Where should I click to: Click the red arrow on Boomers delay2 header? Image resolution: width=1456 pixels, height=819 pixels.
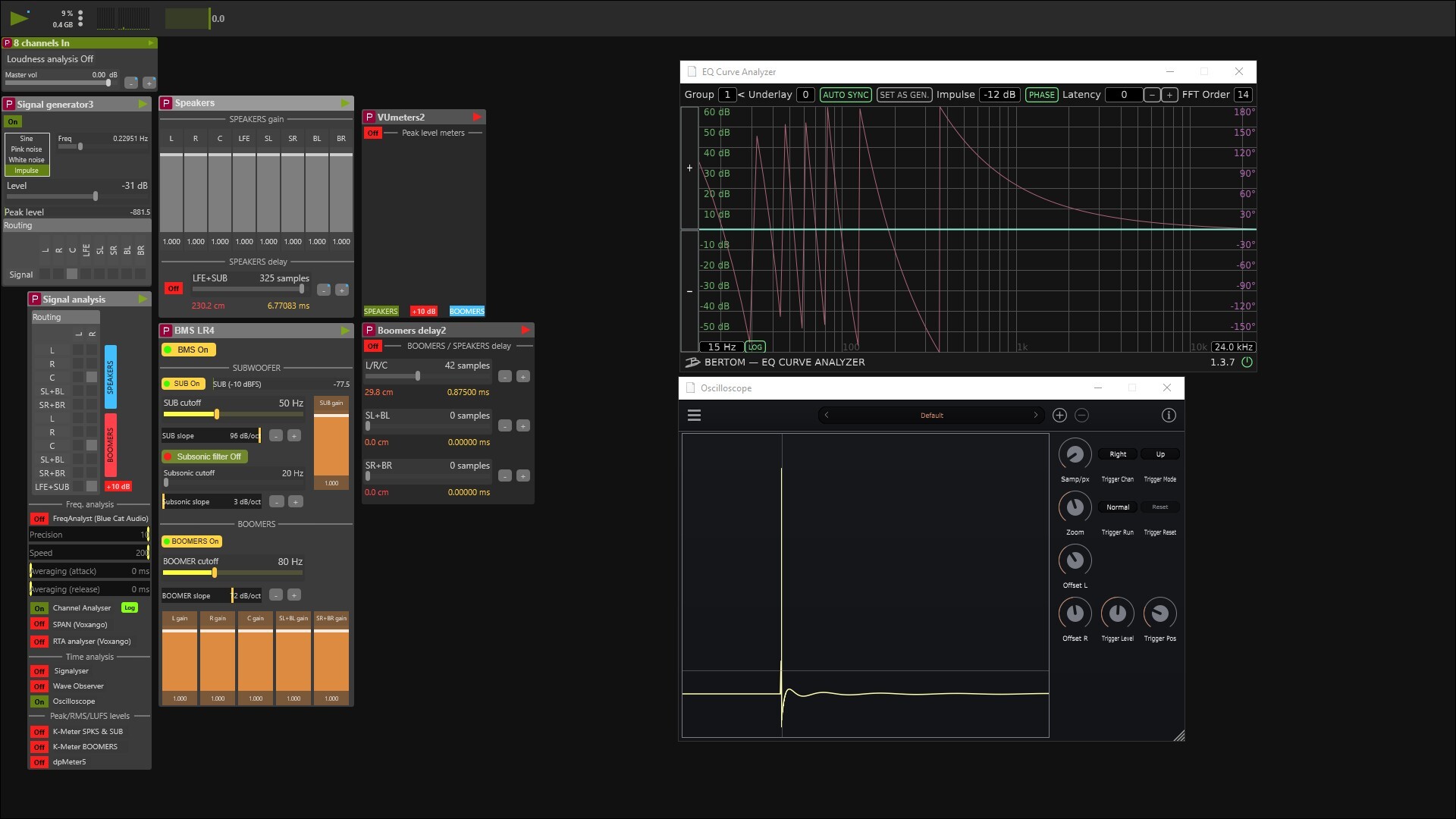click(526, 330)
